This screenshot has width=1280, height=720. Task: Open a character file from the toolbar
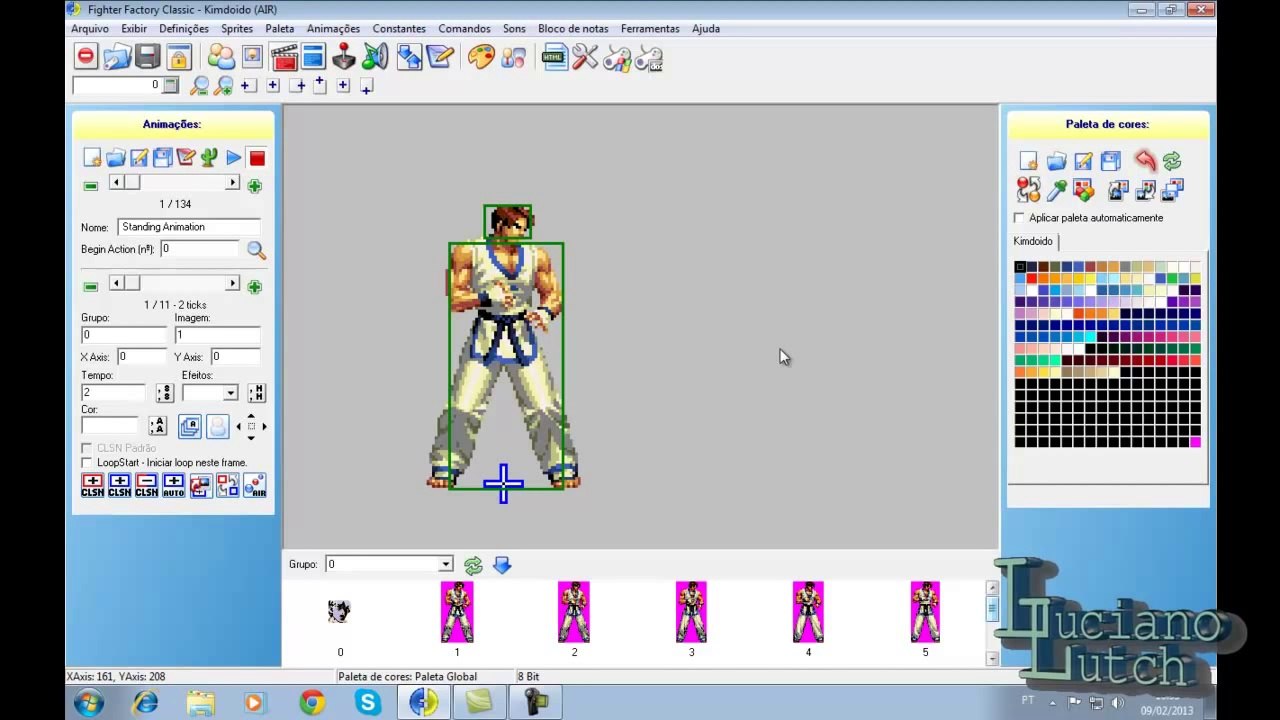(117, 57)
